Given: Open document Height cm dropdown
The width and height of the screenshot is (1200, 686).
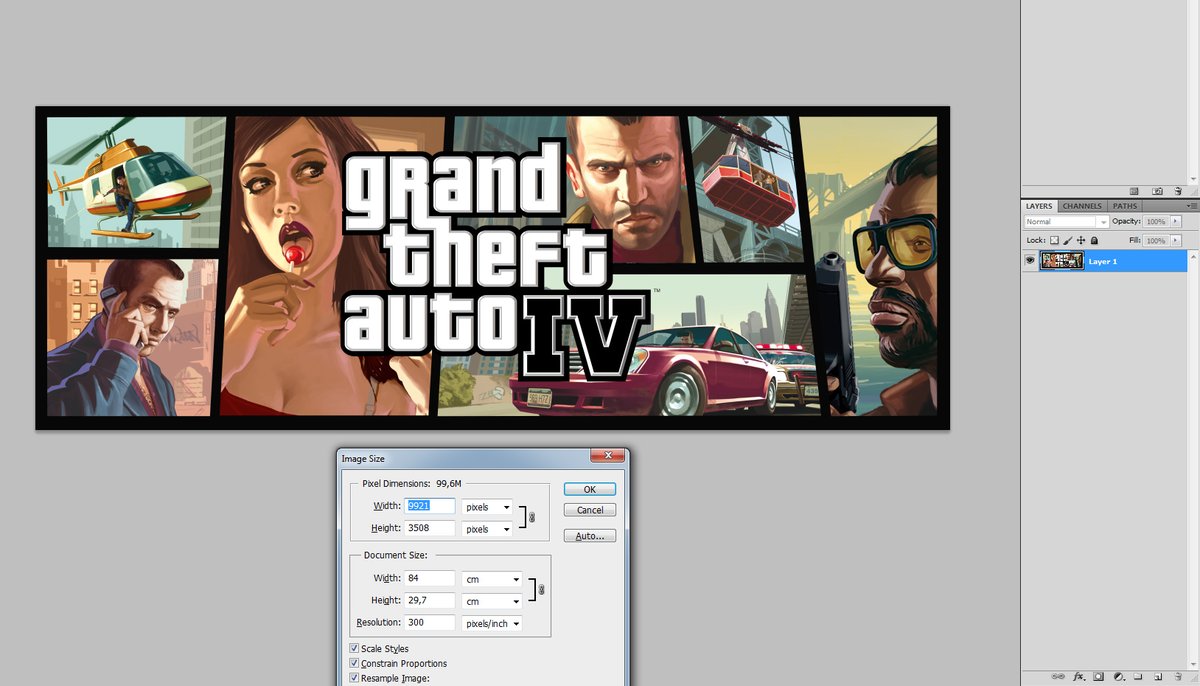Looking at the screenshot, I should 492,601.
